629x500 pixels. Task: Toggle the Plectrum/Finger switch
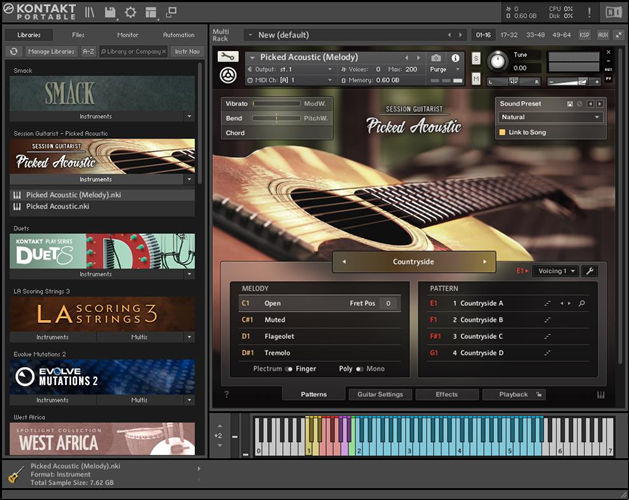tap(288, 369)
